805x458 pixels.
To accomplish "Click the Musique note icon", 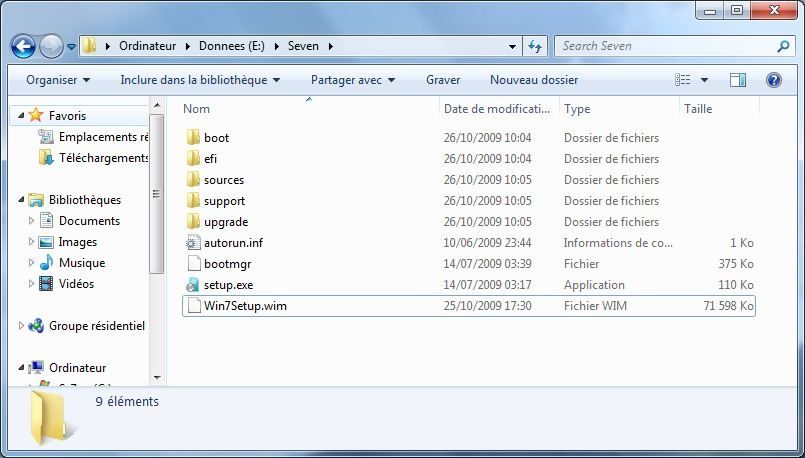I will [46, 263].
